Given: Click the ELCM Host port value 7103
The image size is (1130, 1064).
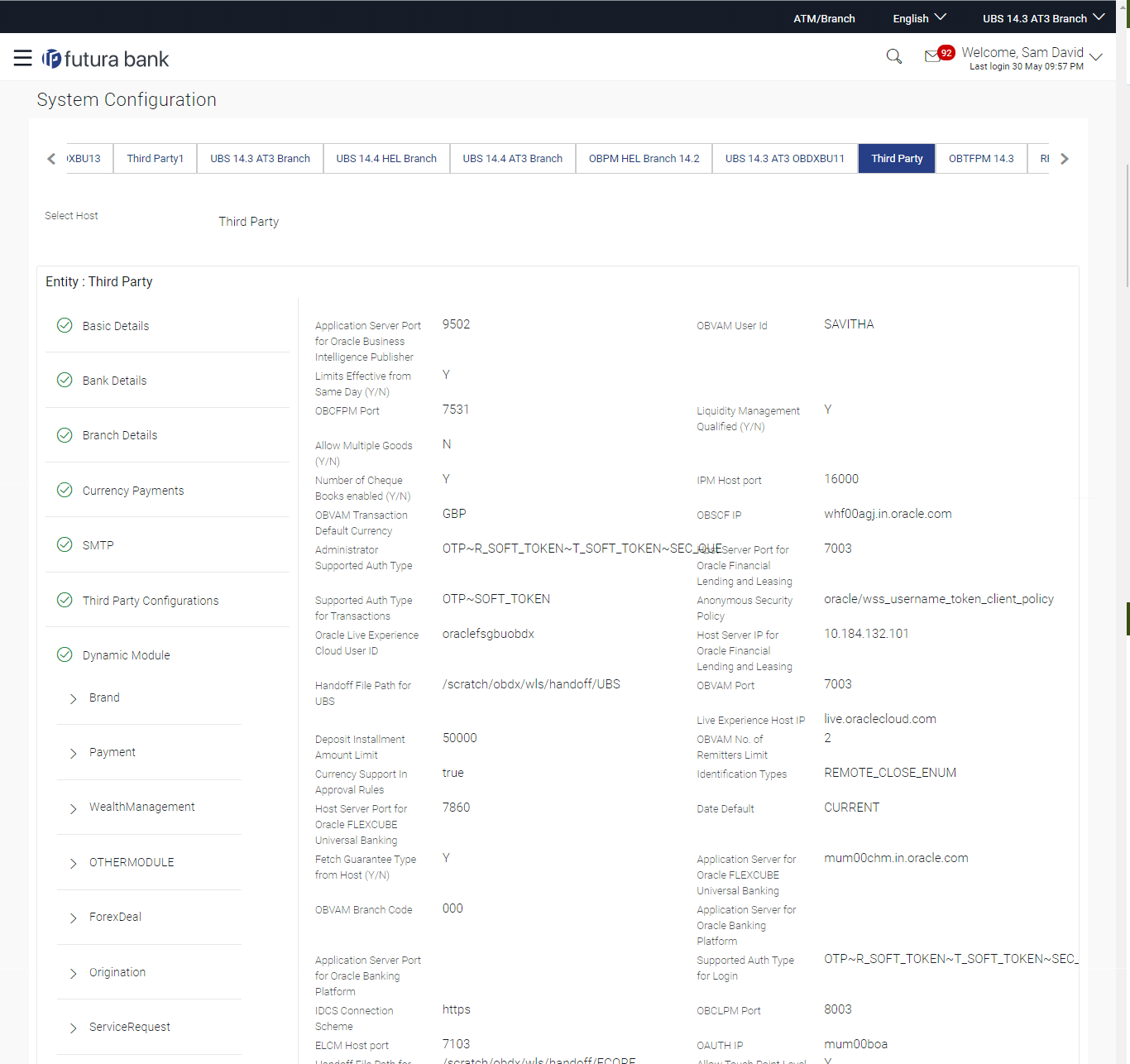Looking at the screenshot, I should 456,1044.
